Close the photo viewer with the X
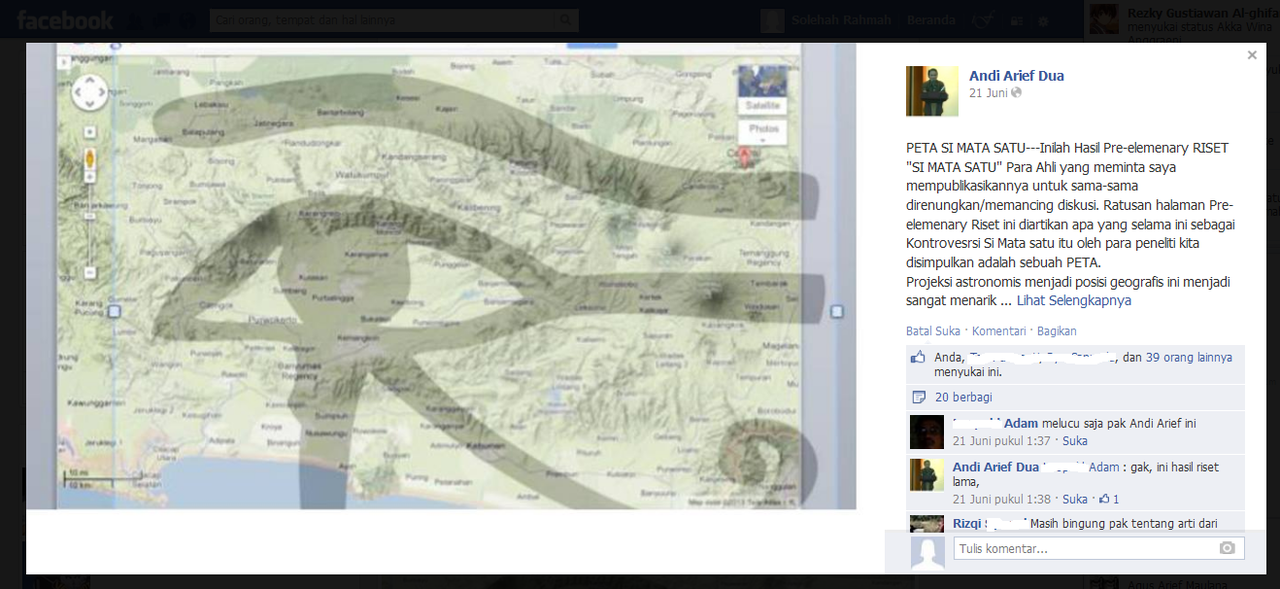1280x589 pixels. pos(1252,56)
